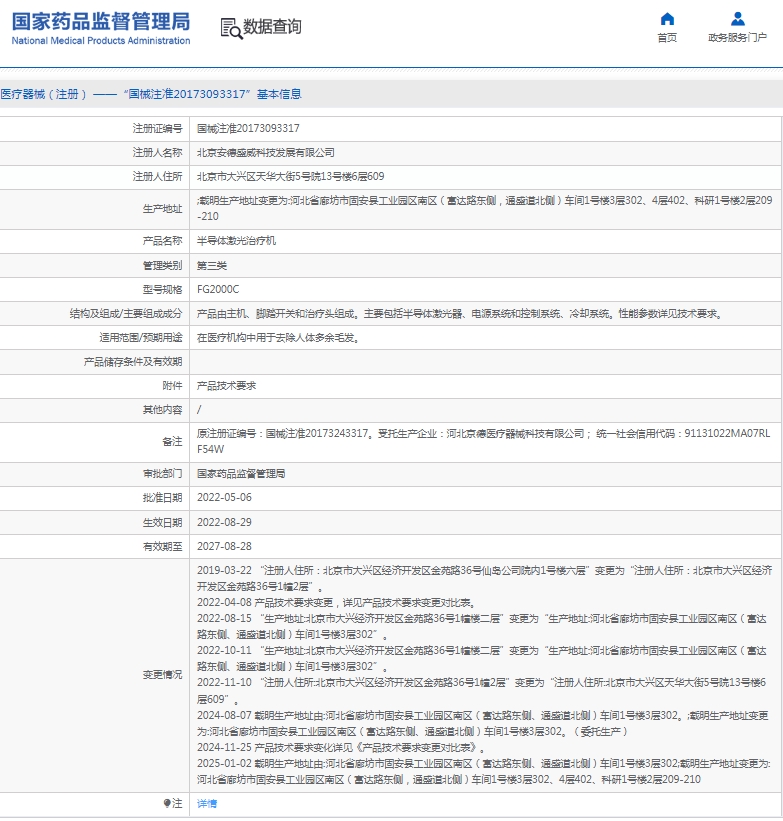
Task: Click National Medical Products Administration subtitle
Action: pos(101,40)
